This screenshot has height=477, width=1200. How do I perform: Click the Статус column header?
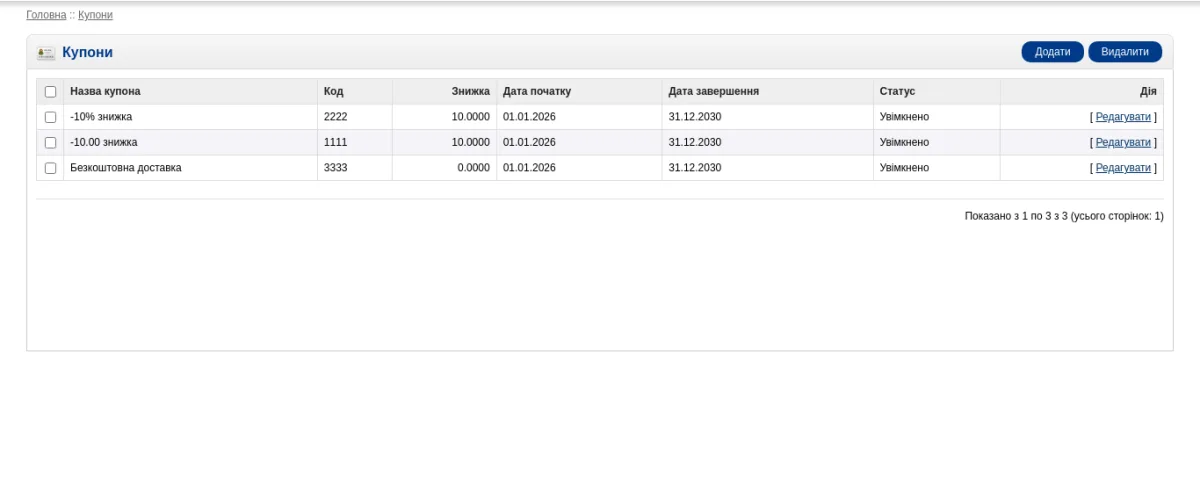[x=897, y=91]
